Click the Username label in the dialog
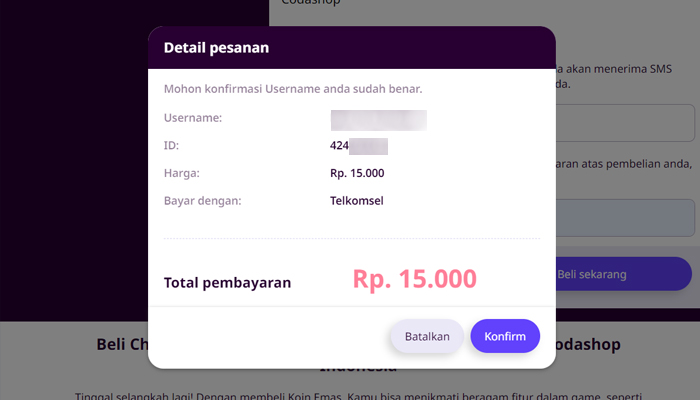This screenshot has height=400, width=700. [x=193, y=118]
